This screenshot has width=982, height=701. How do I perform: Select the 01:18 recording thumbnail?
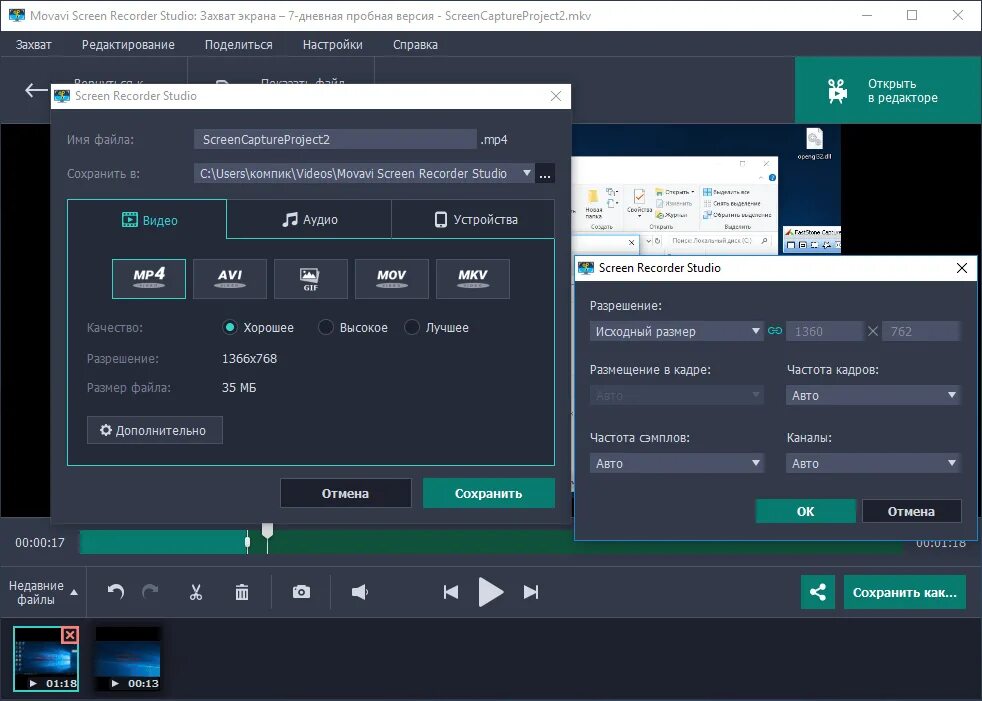coord(46,659)
